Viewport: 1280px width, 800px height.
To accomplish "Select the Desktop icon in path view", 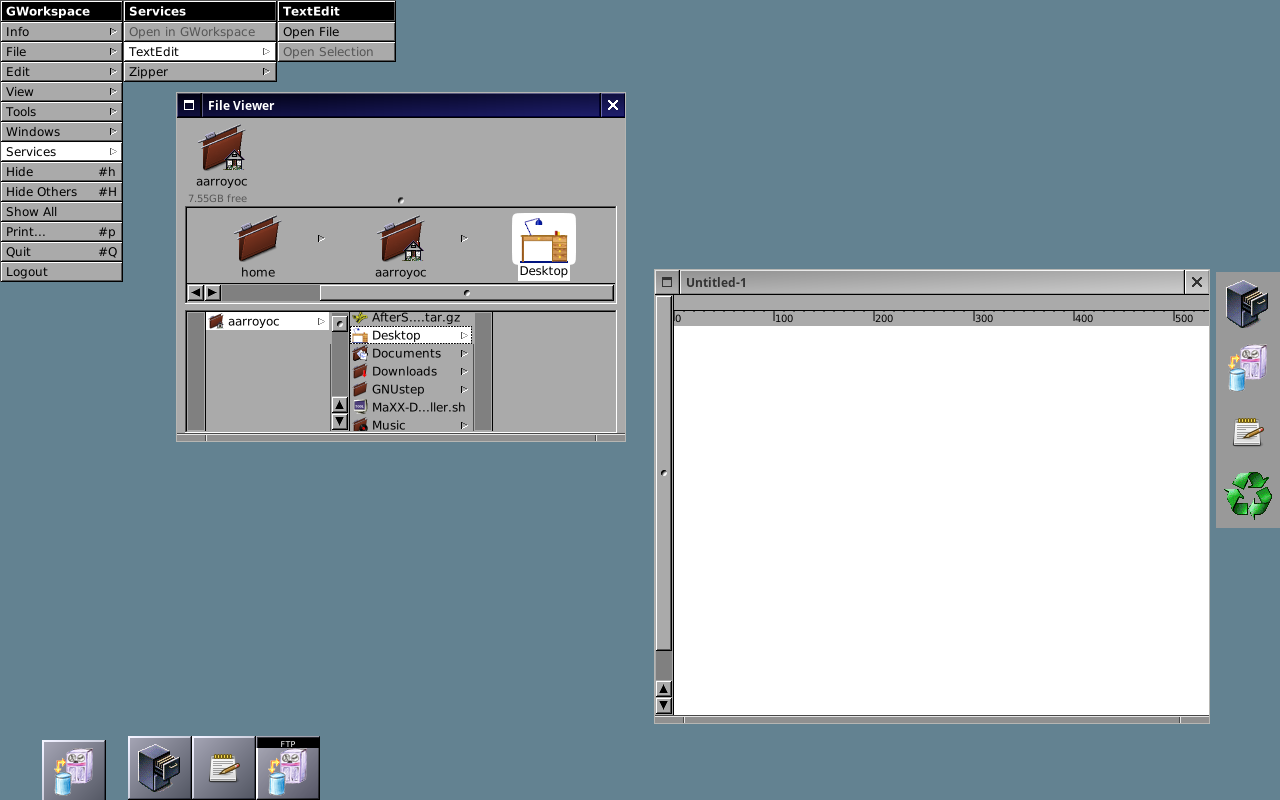I will (543, 245).
